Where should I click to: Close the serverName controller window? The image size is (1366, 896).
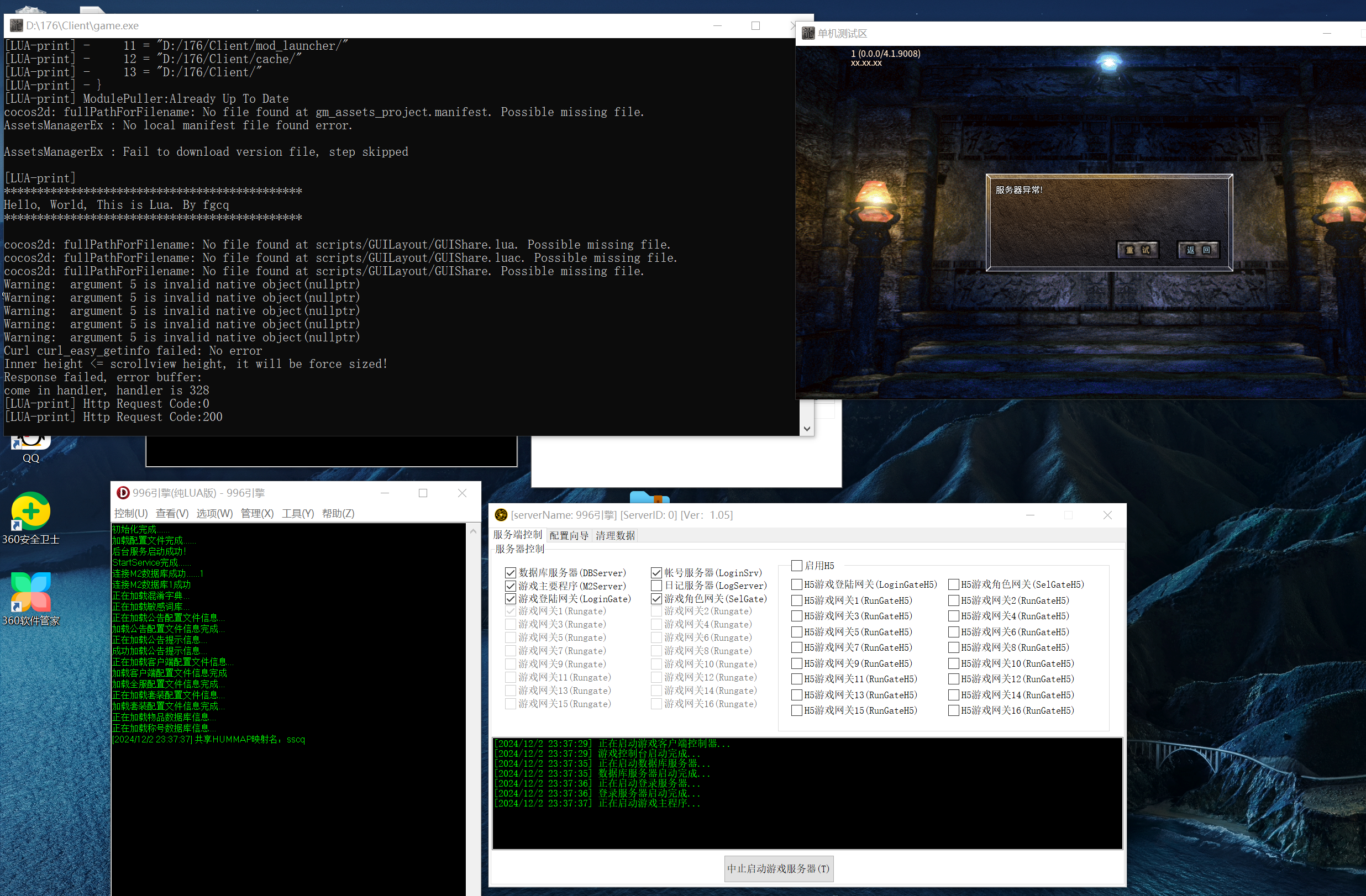1107,514
